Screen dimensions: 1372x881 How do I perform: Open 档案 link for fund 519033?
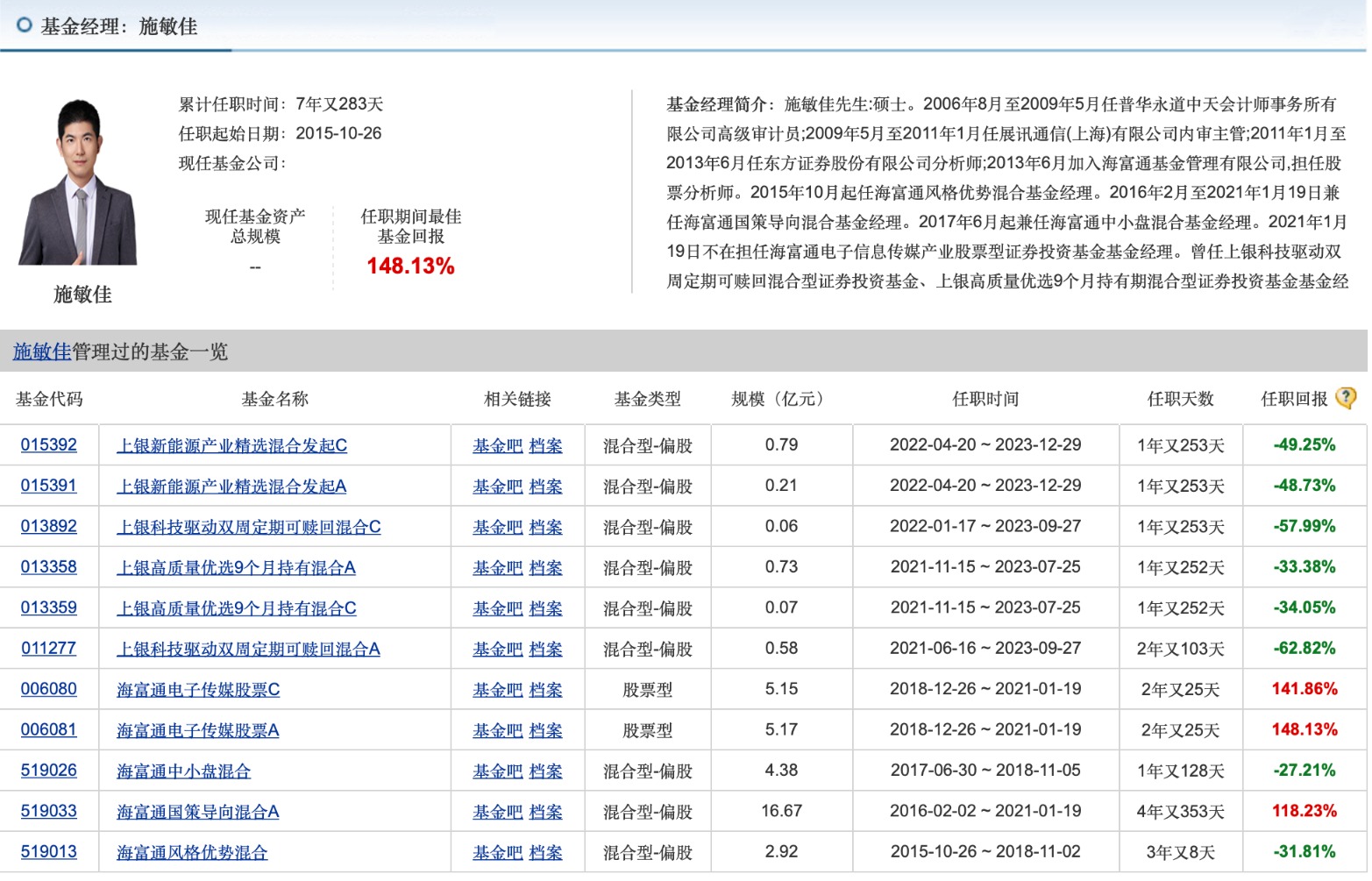click(x=545, y=812)
